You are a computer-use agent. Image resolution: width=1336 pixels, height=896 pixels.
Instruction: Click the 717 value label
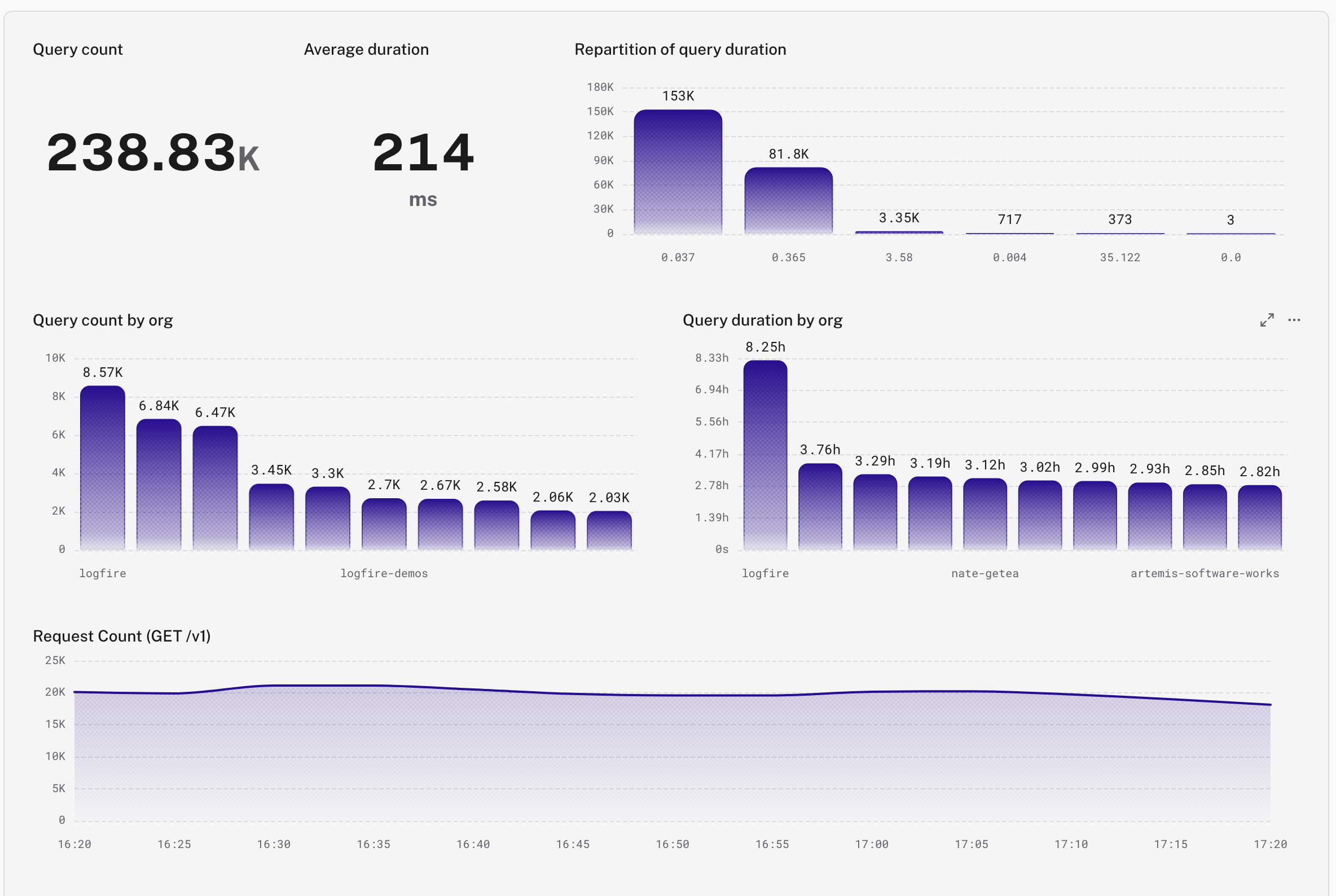pyautogui.click(x=1009, y=219)
